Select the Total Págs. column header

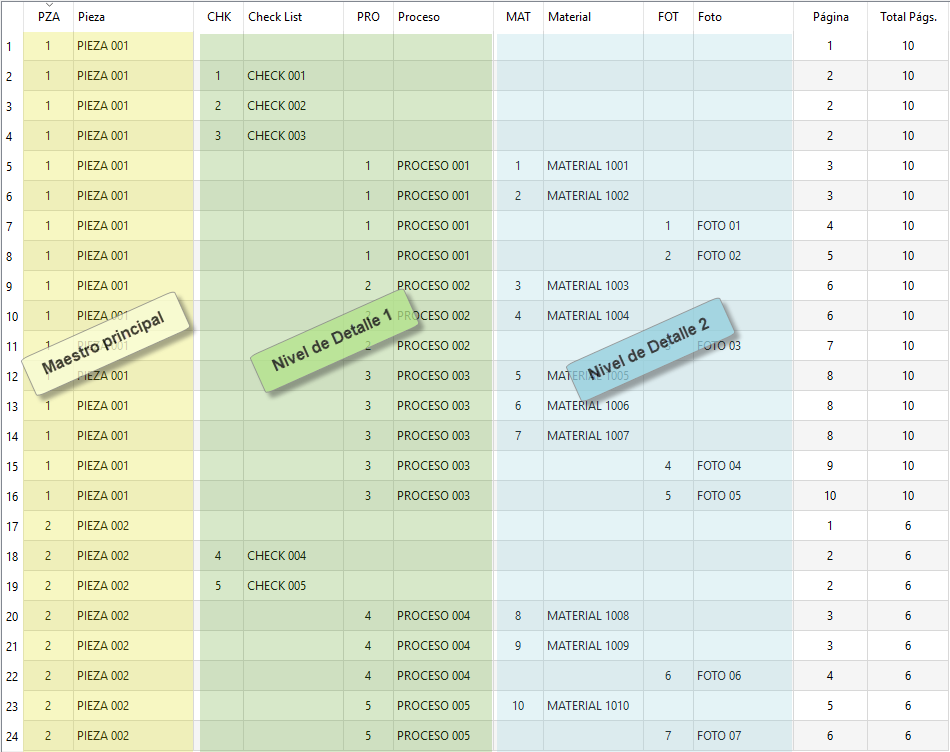tap(907, 17)
